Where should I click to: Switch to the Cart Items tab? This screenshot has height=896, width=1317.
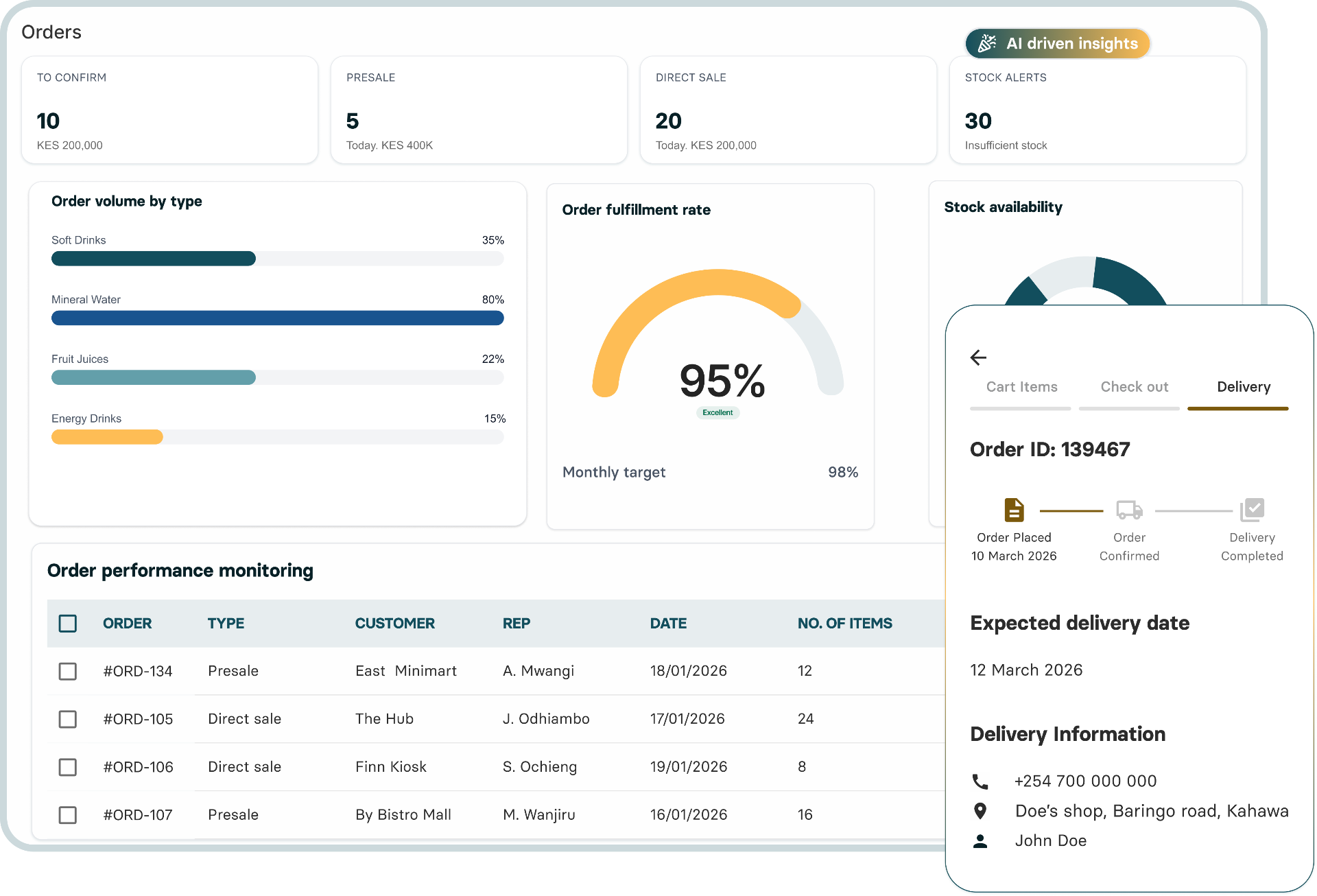click(x=1021, y=387)
